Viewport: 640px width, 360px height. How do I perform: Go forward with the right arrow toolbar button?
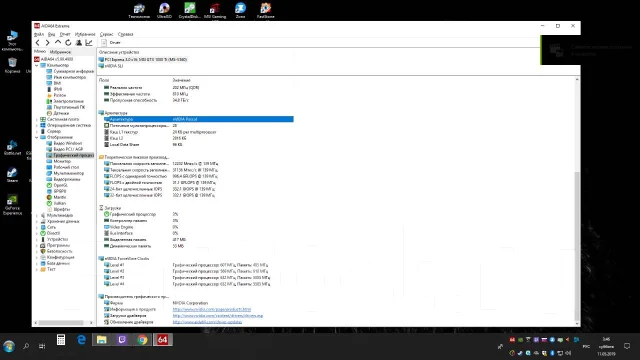pos(47,42)
